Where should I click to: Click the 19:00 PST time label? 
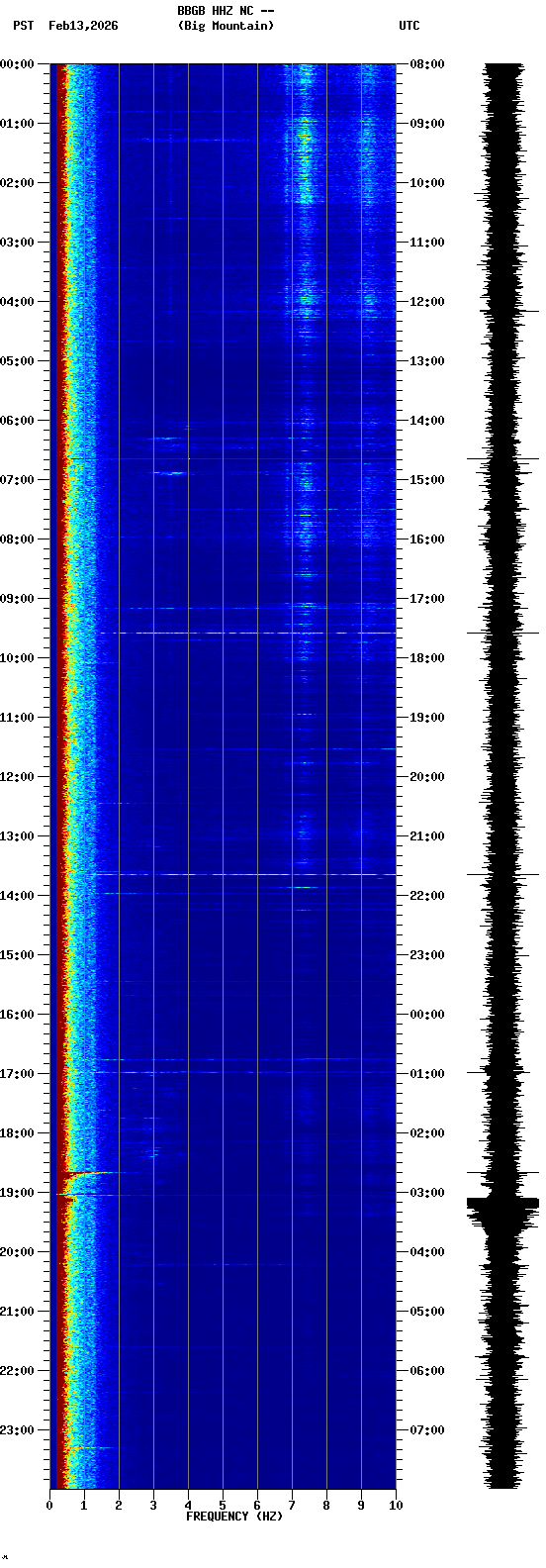coord(18,1193)
